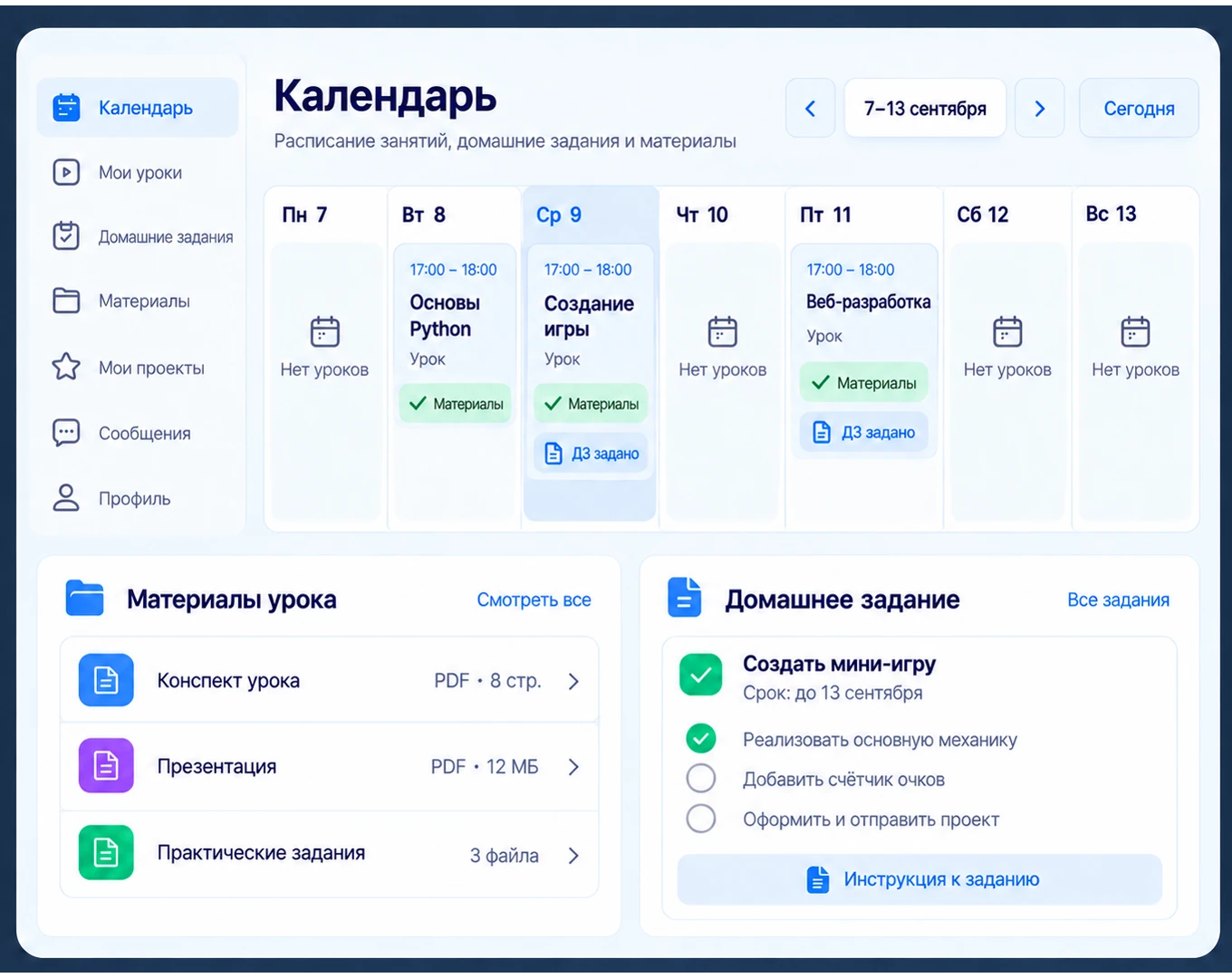Click the star icon beside Мои проекты
The image size is (1232, 978).
[66, 367]
